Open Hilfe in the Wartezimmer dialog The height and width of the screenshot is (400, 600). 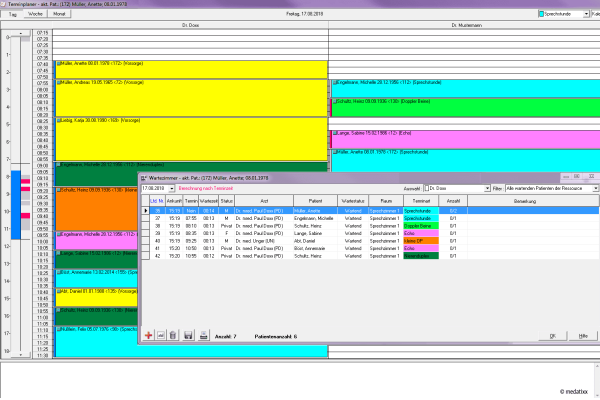click(583, 336)
